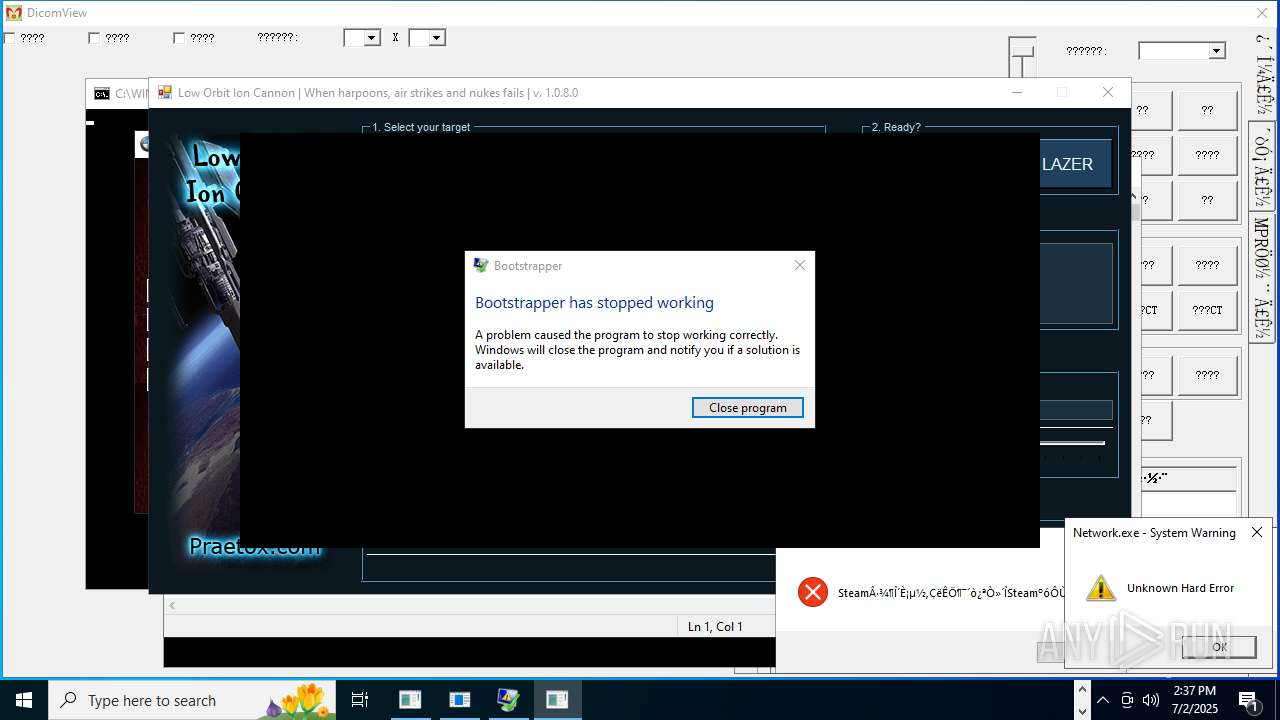
Task: Close the DicomView window
Action: (x=1262, y=13)
